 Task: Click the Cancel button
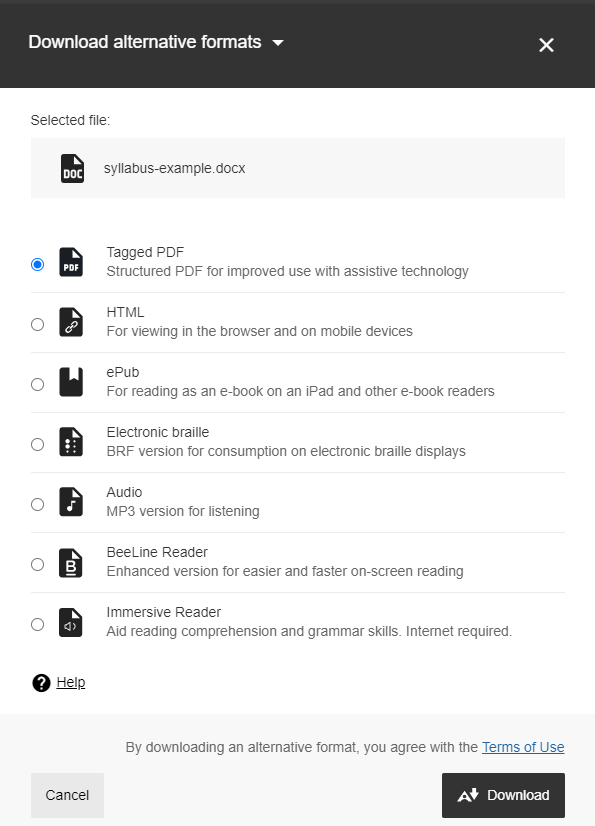67,795
